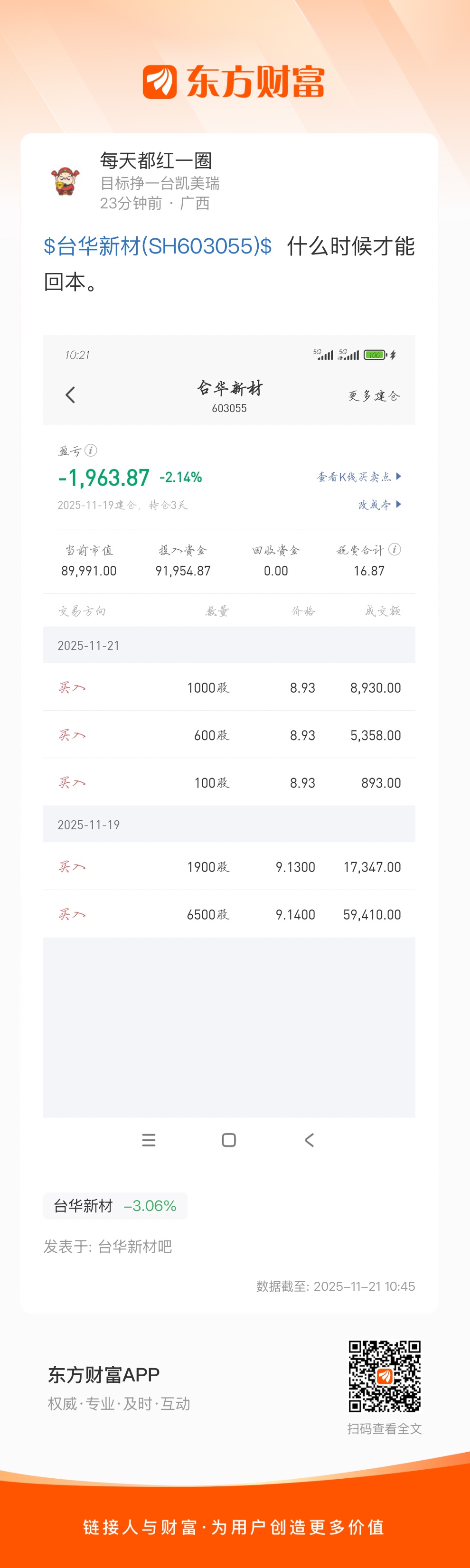Open the user avatar of 每天都红一圈
This screenshot has height=1568, width=470.
pos(65,181)
